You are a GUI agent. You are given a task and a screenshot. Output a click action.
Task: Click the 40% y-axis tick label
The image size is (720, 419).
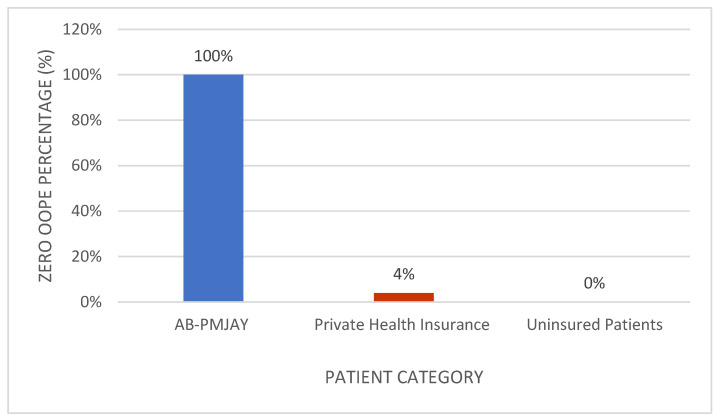(x=86, y=211)
